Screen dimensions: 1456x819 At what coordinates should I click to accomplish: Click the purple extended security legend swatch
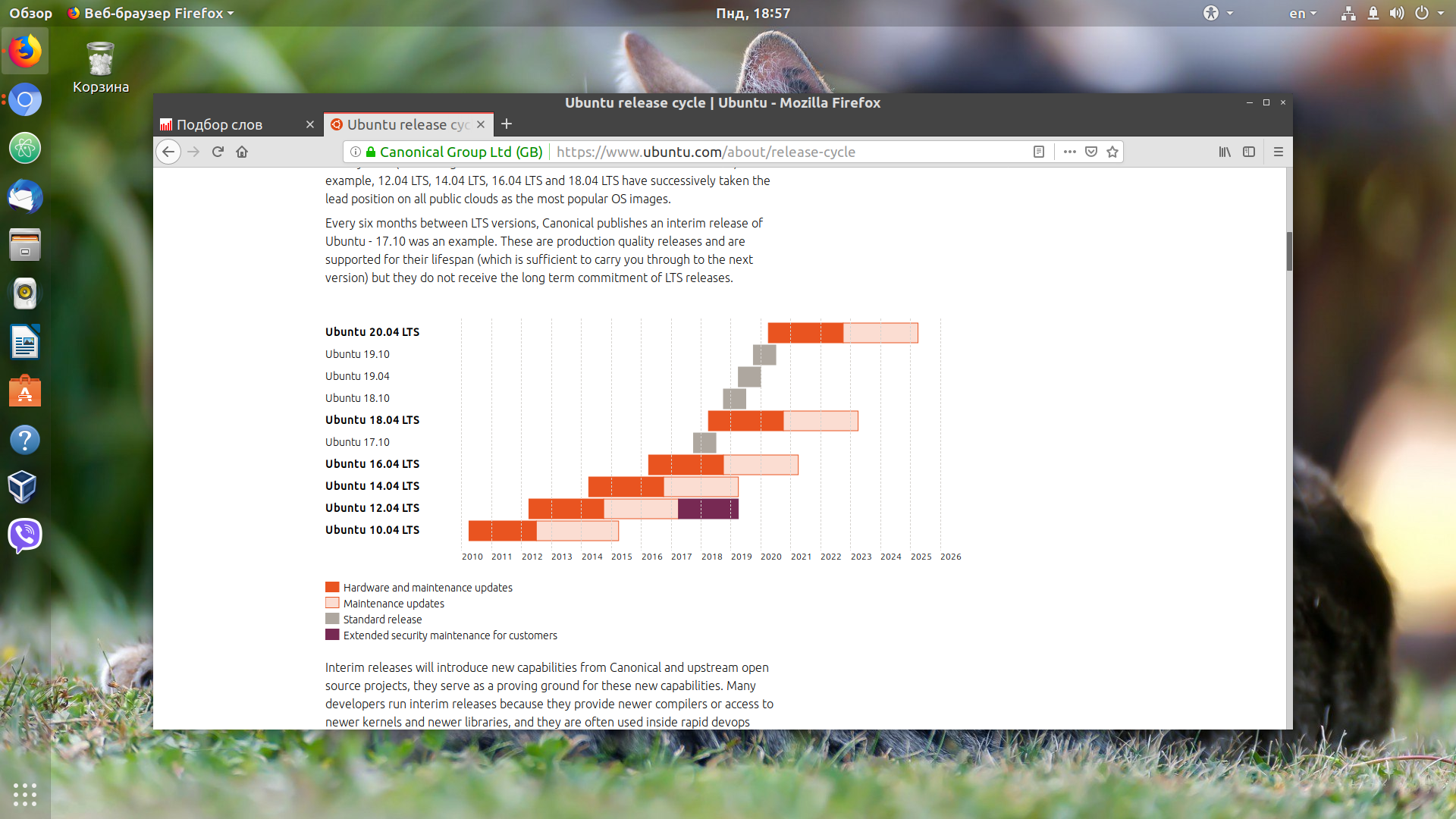click(332, 635)
